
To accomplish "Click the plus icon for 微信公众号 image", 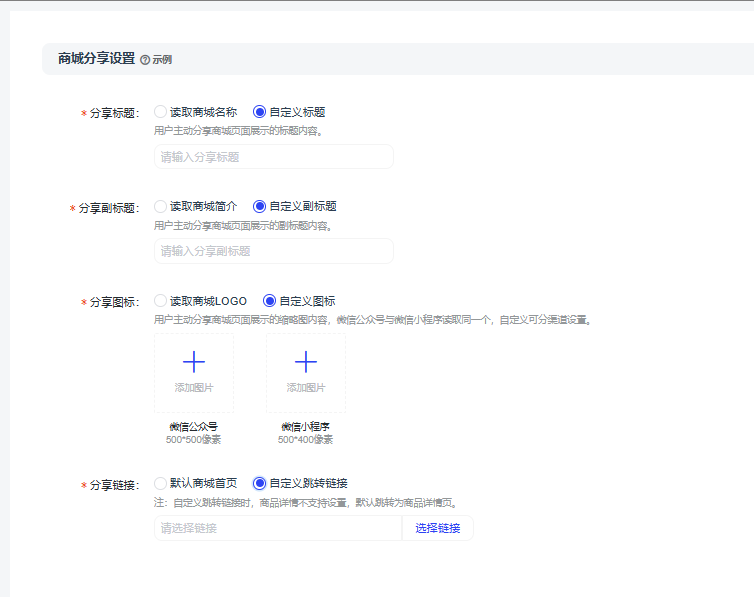I will click(194, 362).
